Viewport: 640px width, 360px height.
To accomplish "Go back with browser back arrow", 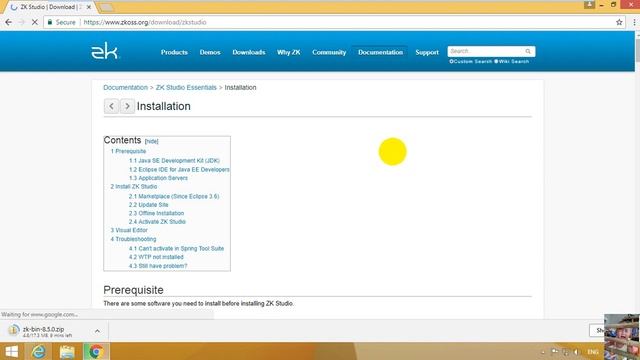I will click(x=9, y=22).
